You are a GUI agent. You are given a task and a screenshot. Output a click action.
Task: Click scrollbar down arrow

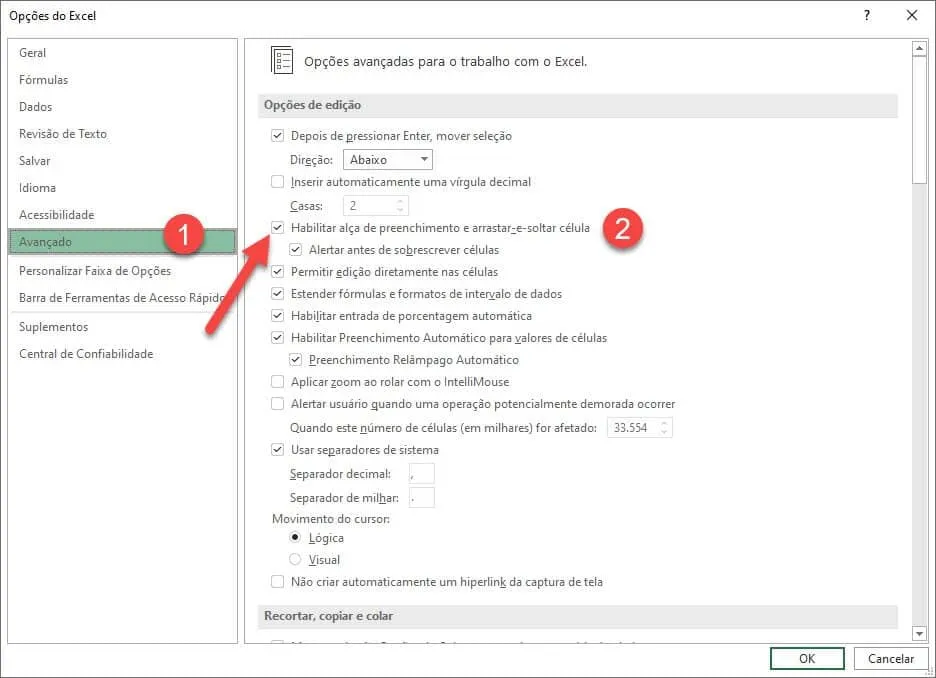tap(919, 633)
